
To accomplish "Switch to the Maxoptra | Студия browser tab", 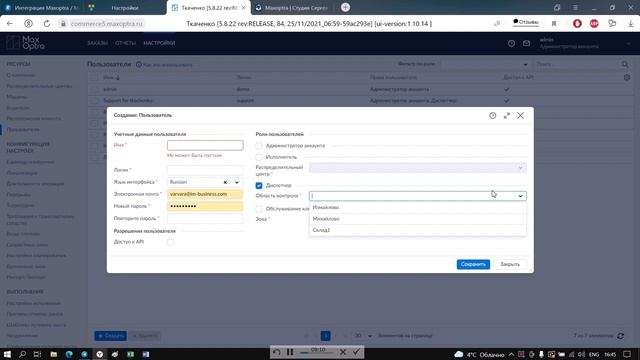I will pyautogui.click(x=292, y=8).
